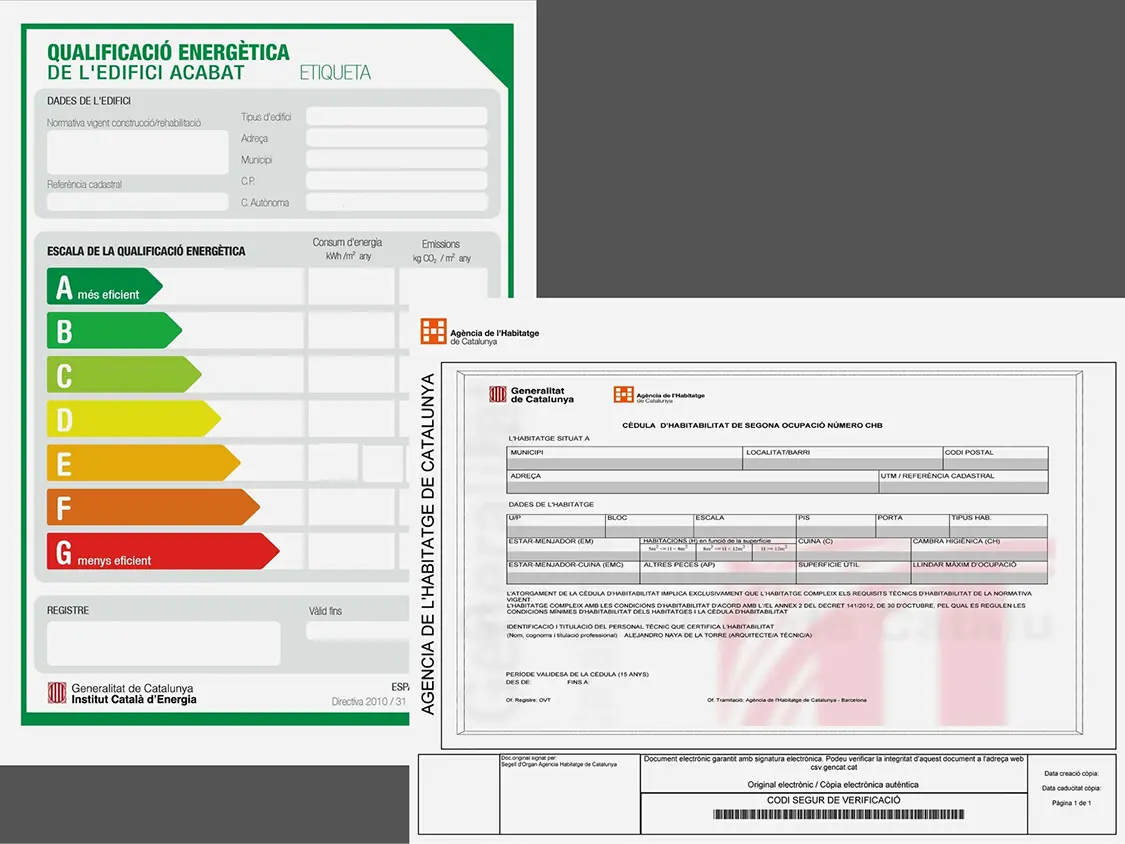1125x844 pixels.
Task: Click the Normativa vigent construcció/rehabilitació box
Action: [x=137, y=152]
